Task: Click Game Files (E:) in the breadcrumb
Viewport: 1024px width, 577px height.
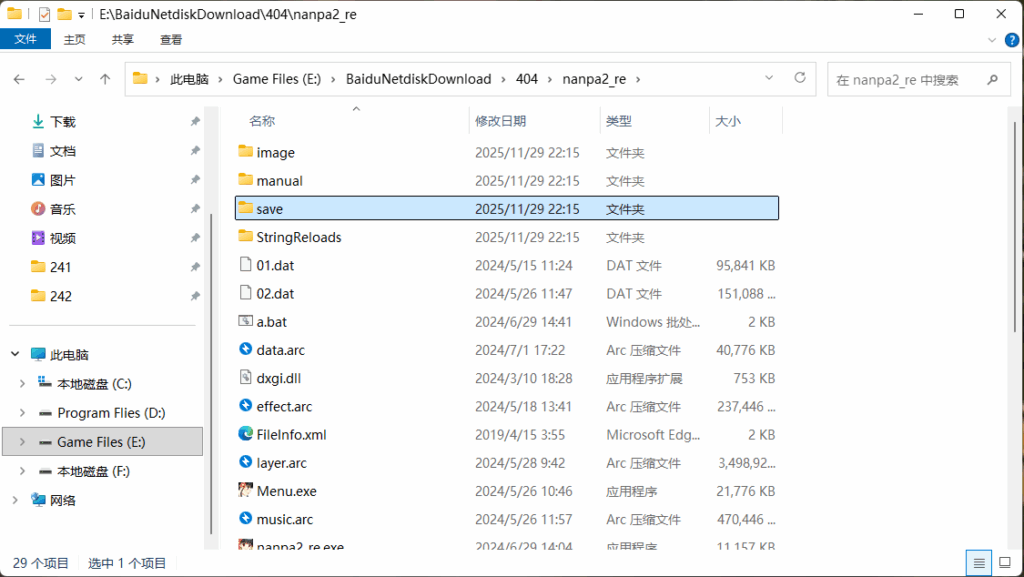Action: click(x=277, y=79)
